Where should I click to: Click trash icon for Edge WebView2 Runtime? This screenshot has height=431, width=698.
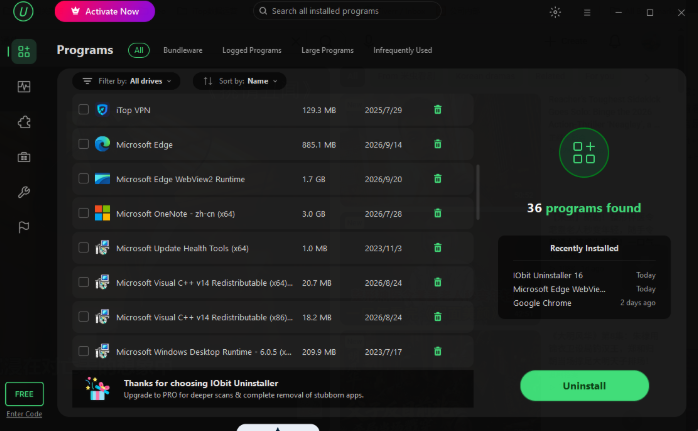(438, 179)
